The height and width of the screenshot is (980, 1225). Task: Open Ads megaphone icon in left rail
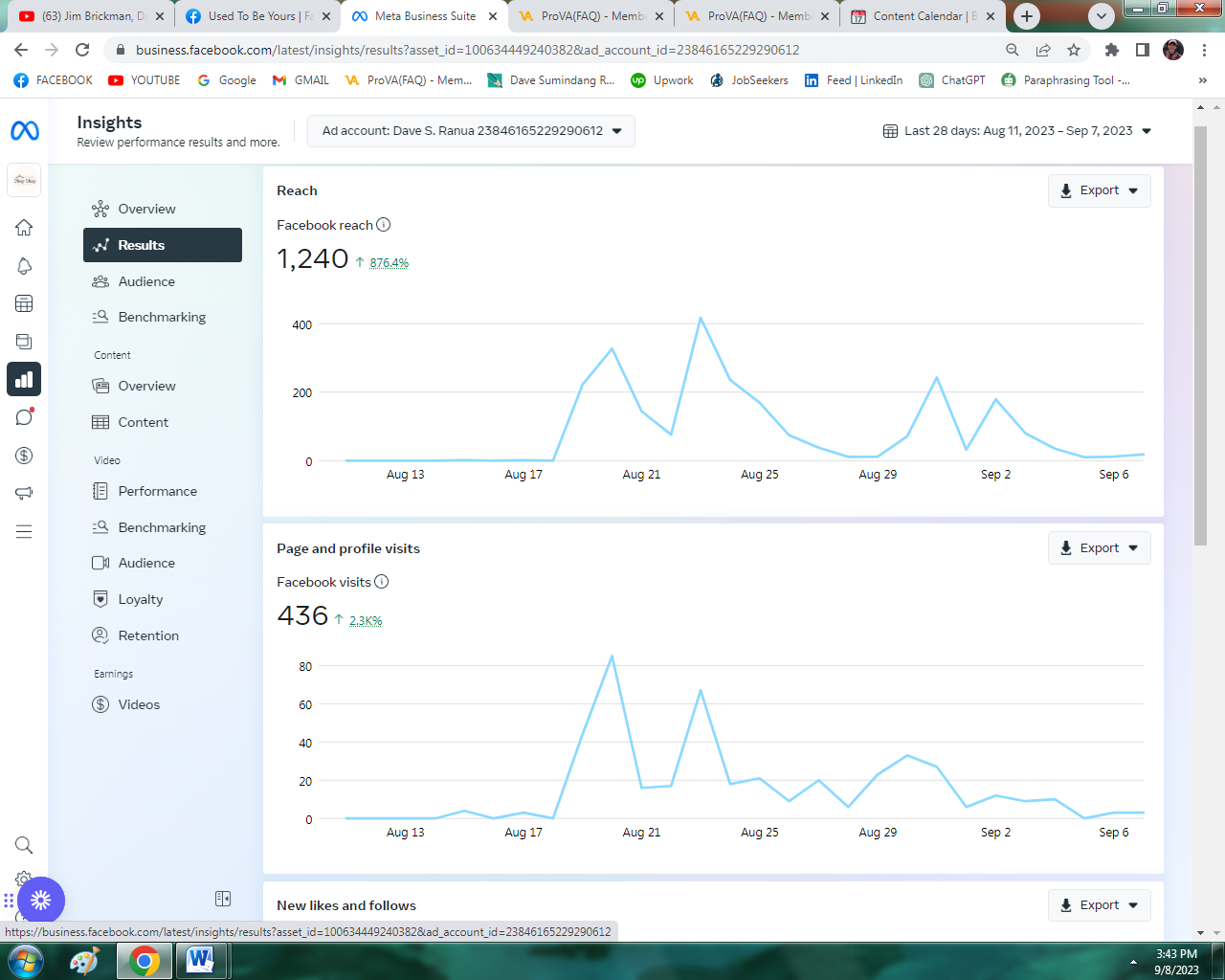[24, 493]
